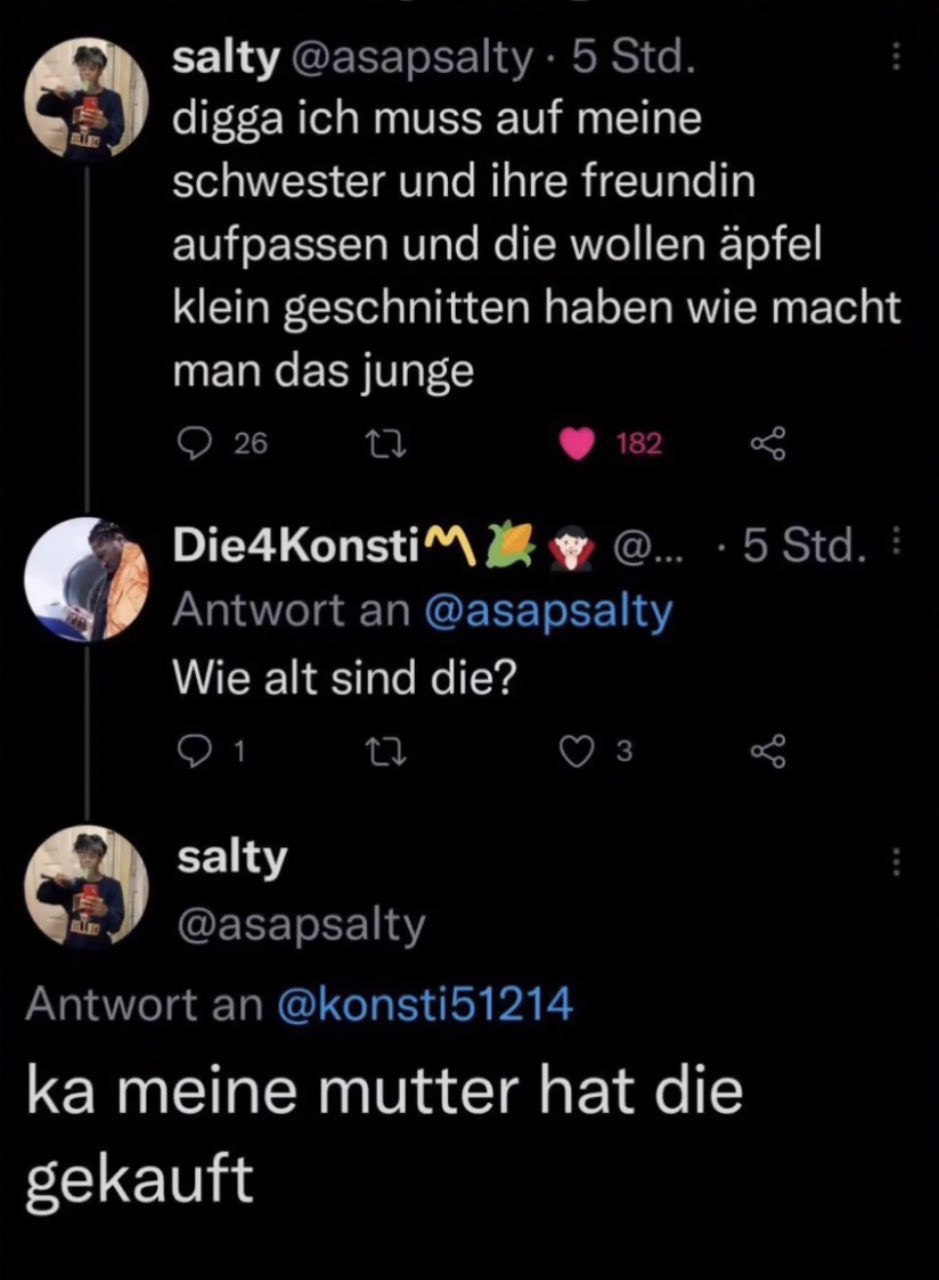Like Die4Konsti's reply with 3 likes
The height and width of the screenshot is (1280, 939).
coord(577,753)
